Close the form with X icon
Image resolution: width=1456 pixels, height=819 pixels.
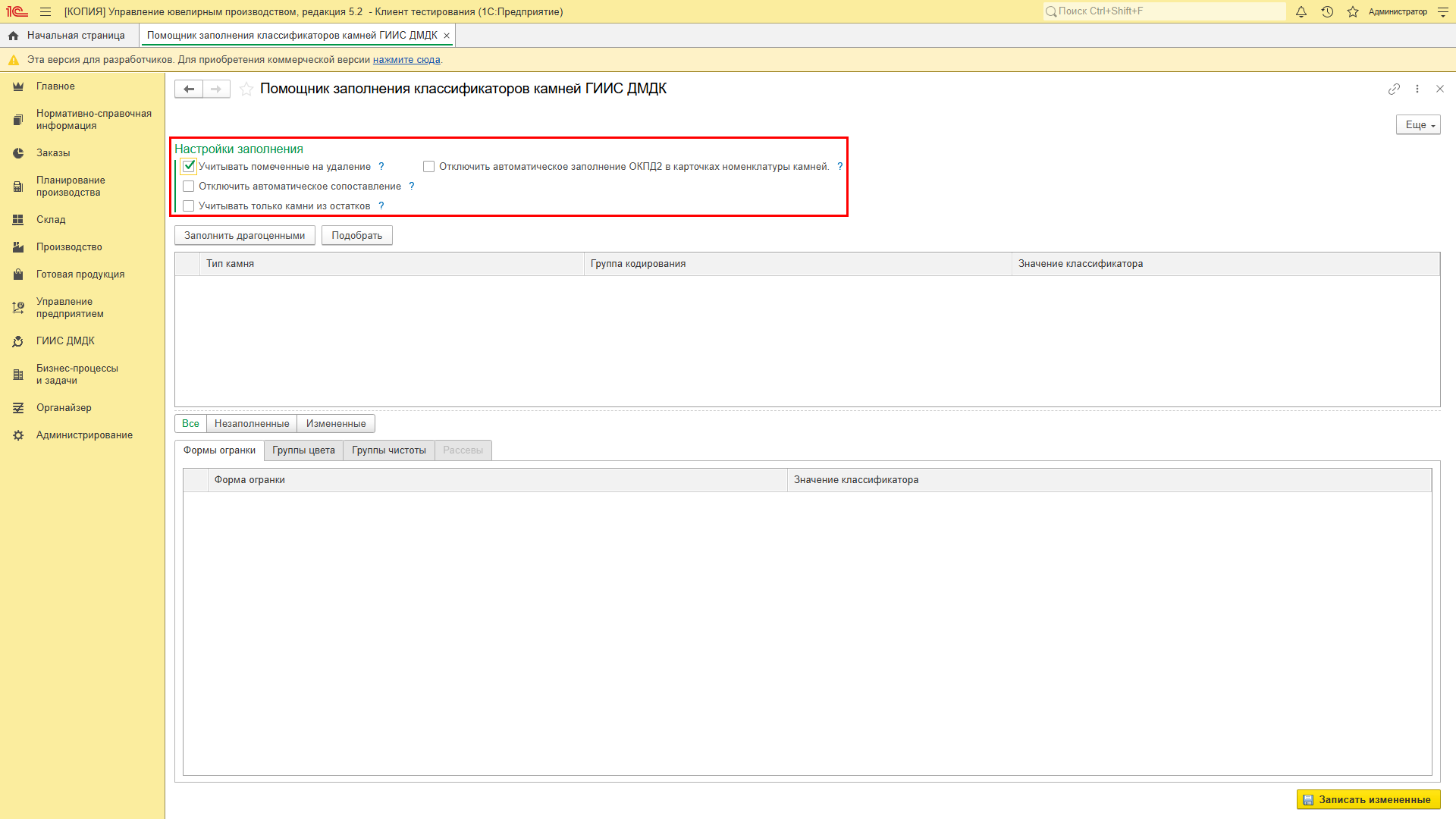click(x=1440, y=89)
